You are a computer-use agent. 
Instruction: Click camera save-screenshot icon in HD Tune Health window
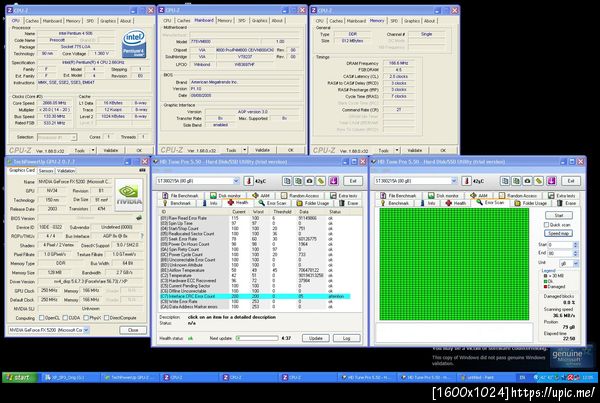point(309,181)
